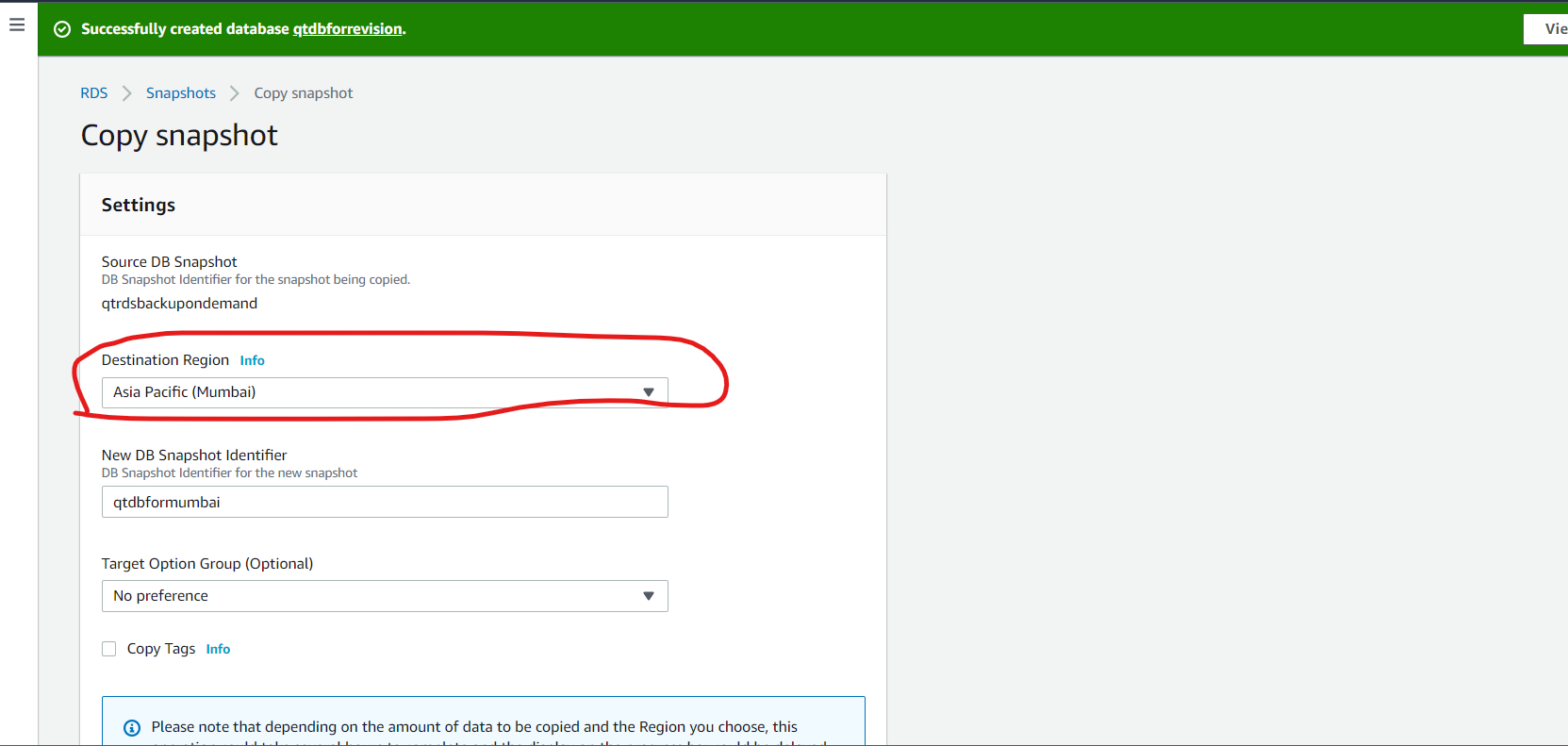1568x746 pixels.
Task: Open Info link beside Copy Tags
Action: (x=218, y=649)
